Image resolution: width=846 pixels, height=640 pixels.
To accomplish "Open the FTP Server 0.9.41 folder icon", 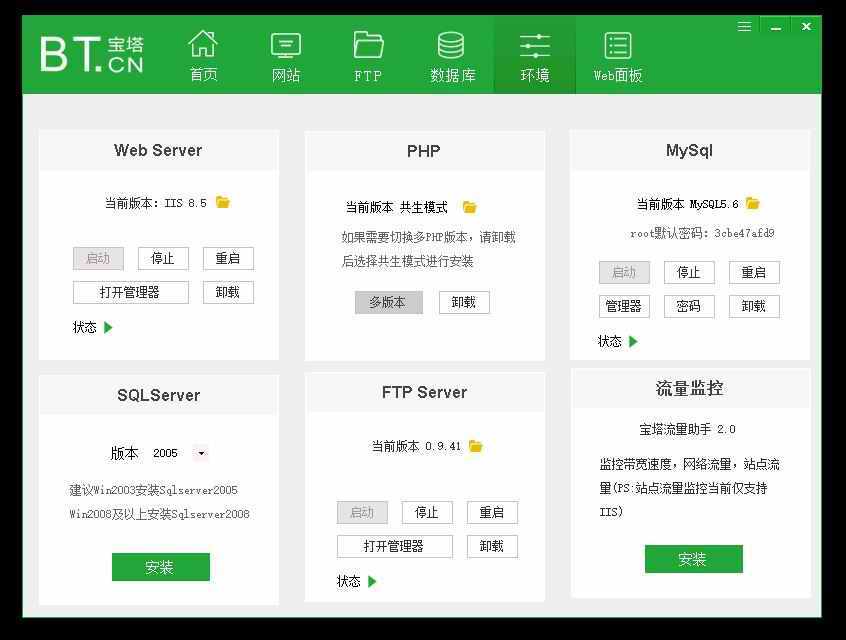I will pyautogui.click(x=476, y=446).
